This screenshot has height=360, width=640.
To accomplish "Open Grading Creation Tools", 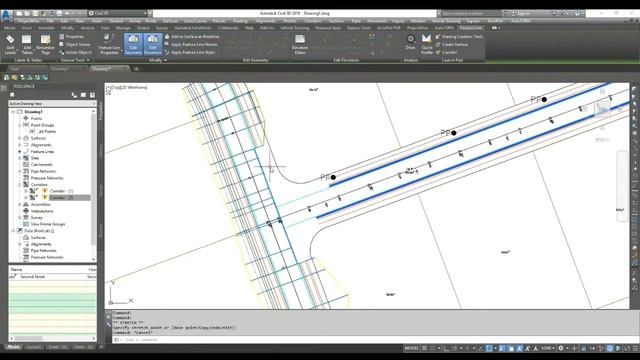I will [459, 37].
